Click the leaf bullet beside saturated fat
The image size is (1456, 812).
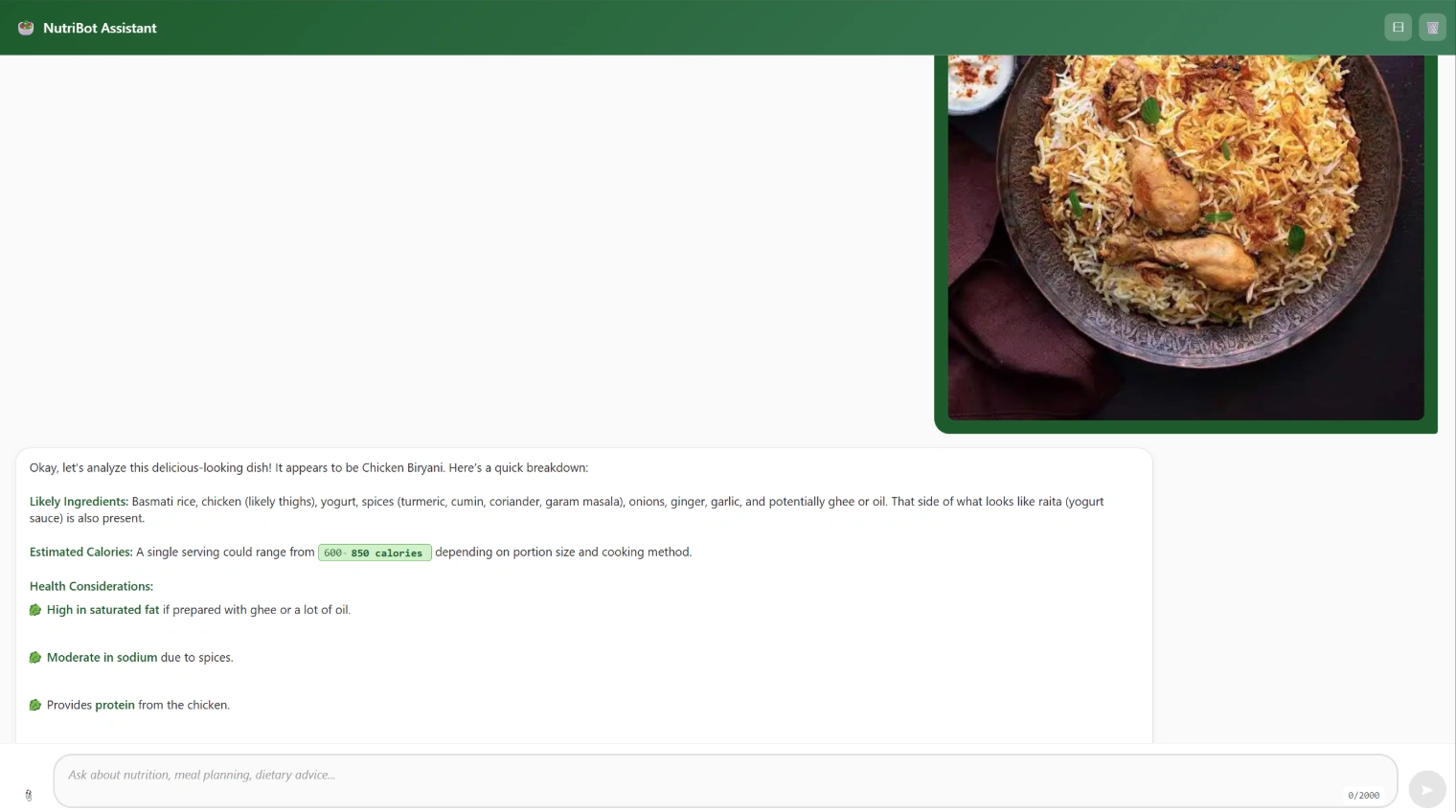[35, 610]
